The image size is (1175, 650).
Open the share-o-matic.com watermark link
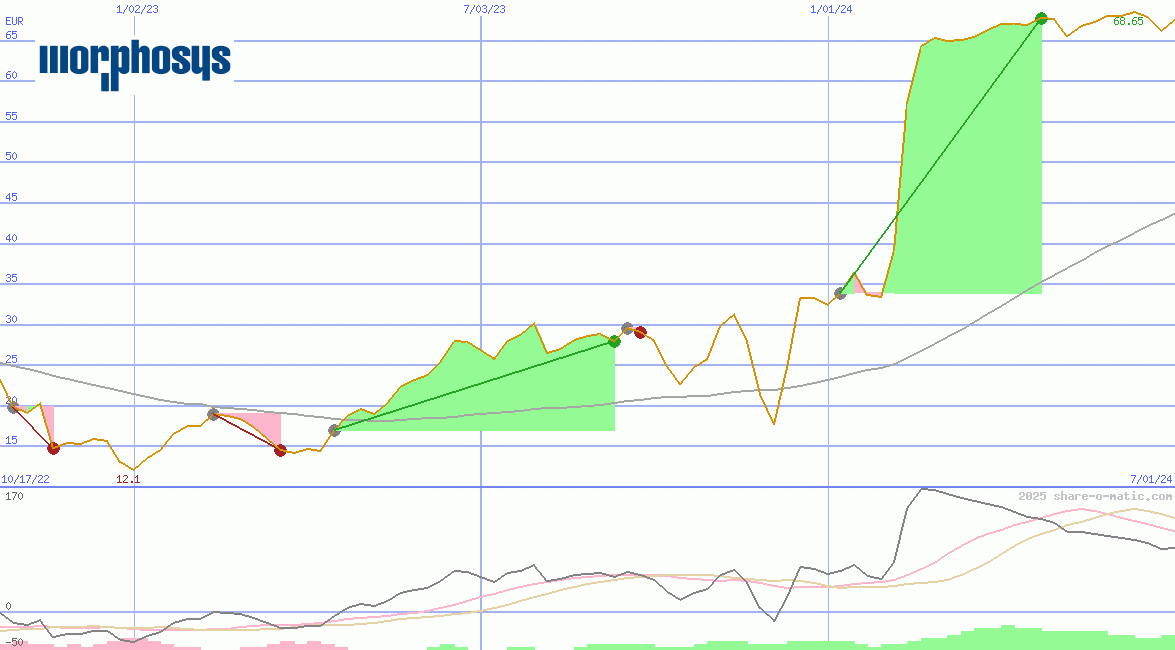click(x=1095, y=496)
